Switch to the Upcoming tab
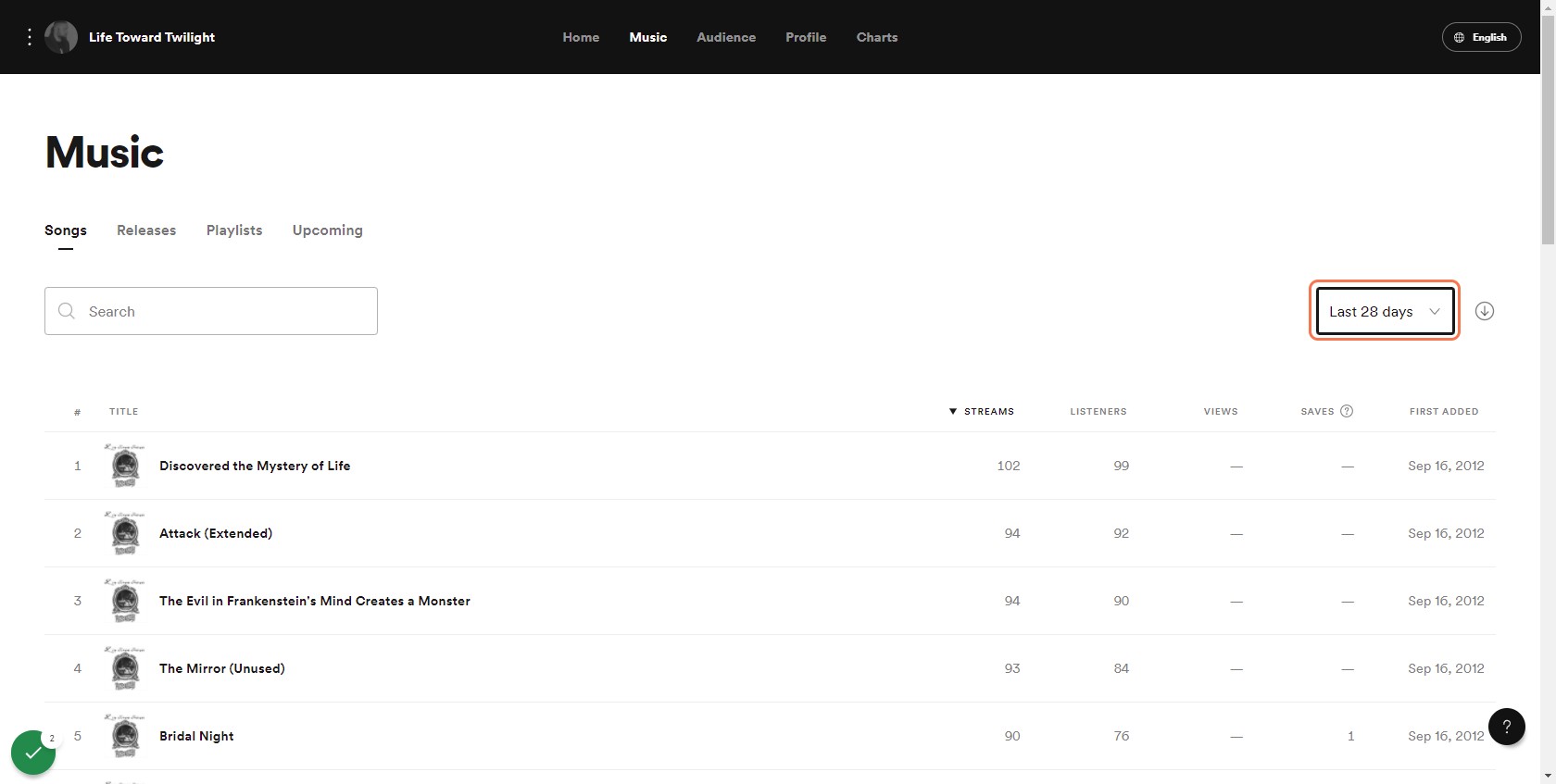Viewport: 1556px width, 784px height. pyautogui.click(x=328, y=230)
